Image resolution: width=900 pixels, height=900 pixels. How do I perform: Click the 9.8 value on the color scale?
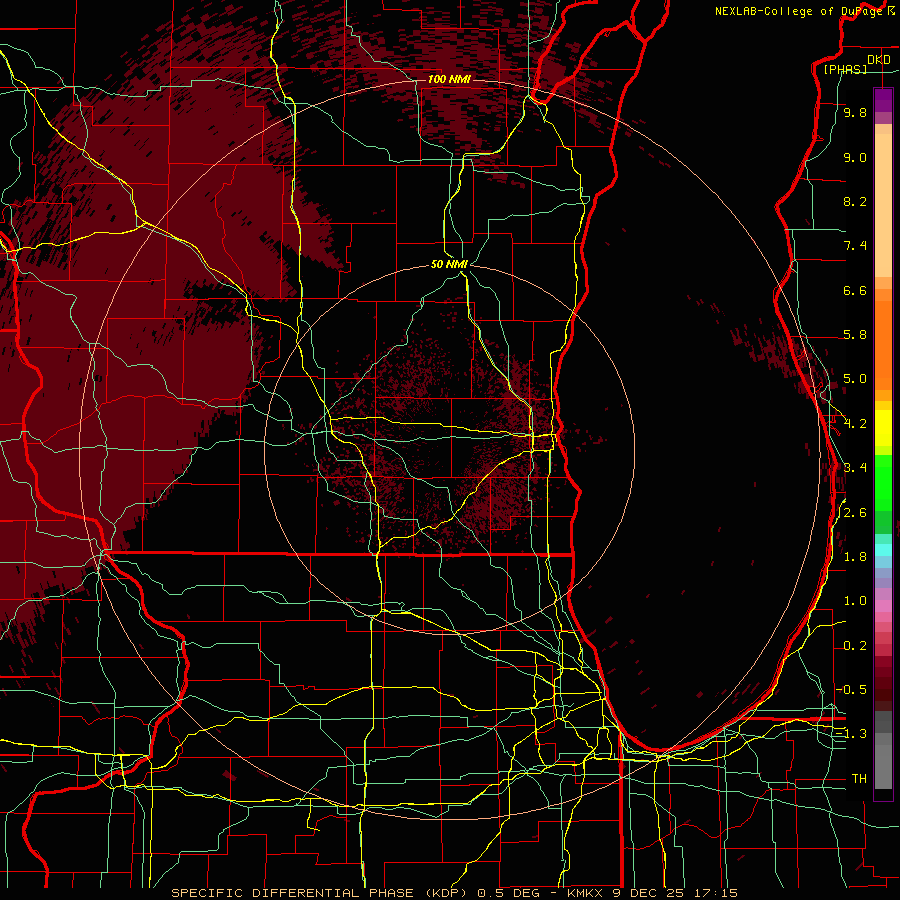pos(855,112)
